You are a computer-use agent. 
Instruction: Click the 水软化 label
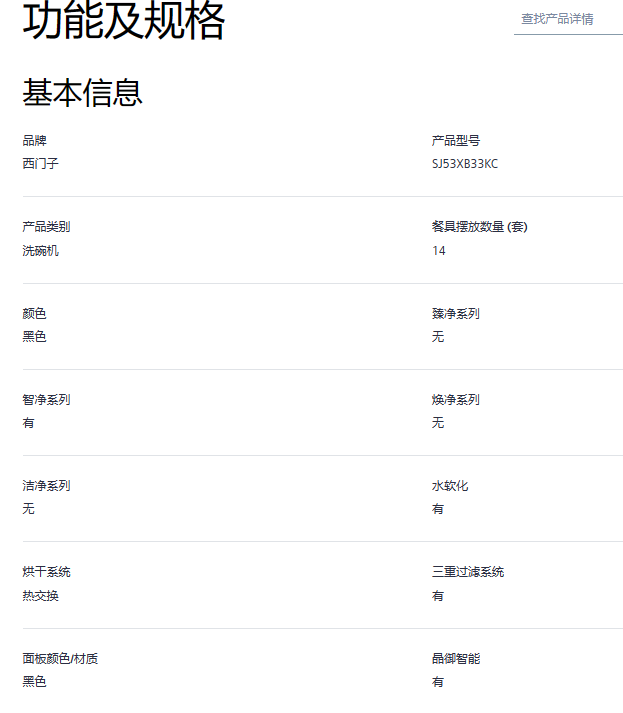[x=450, y=486]
